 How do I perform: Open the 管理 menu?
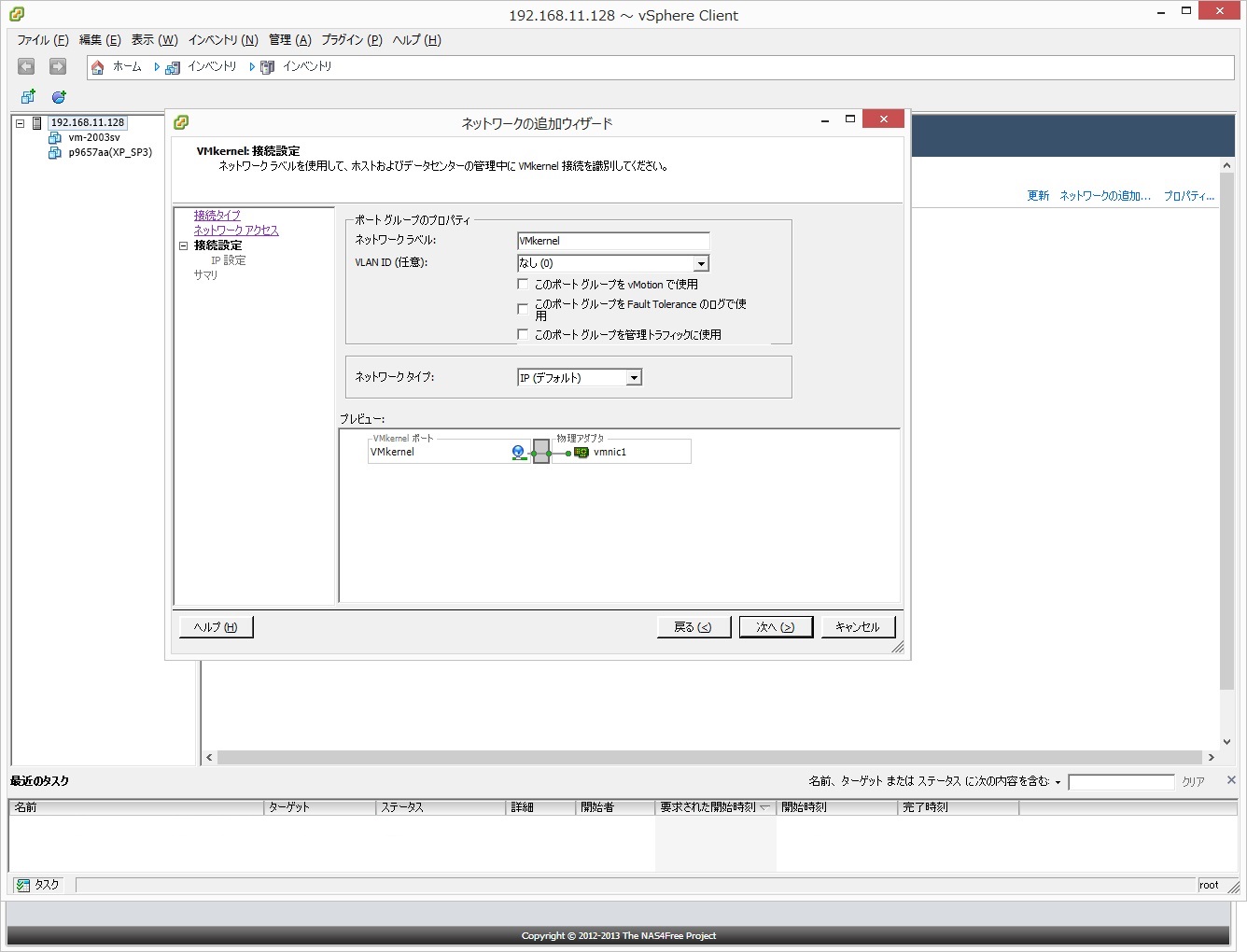coord(290,40)
